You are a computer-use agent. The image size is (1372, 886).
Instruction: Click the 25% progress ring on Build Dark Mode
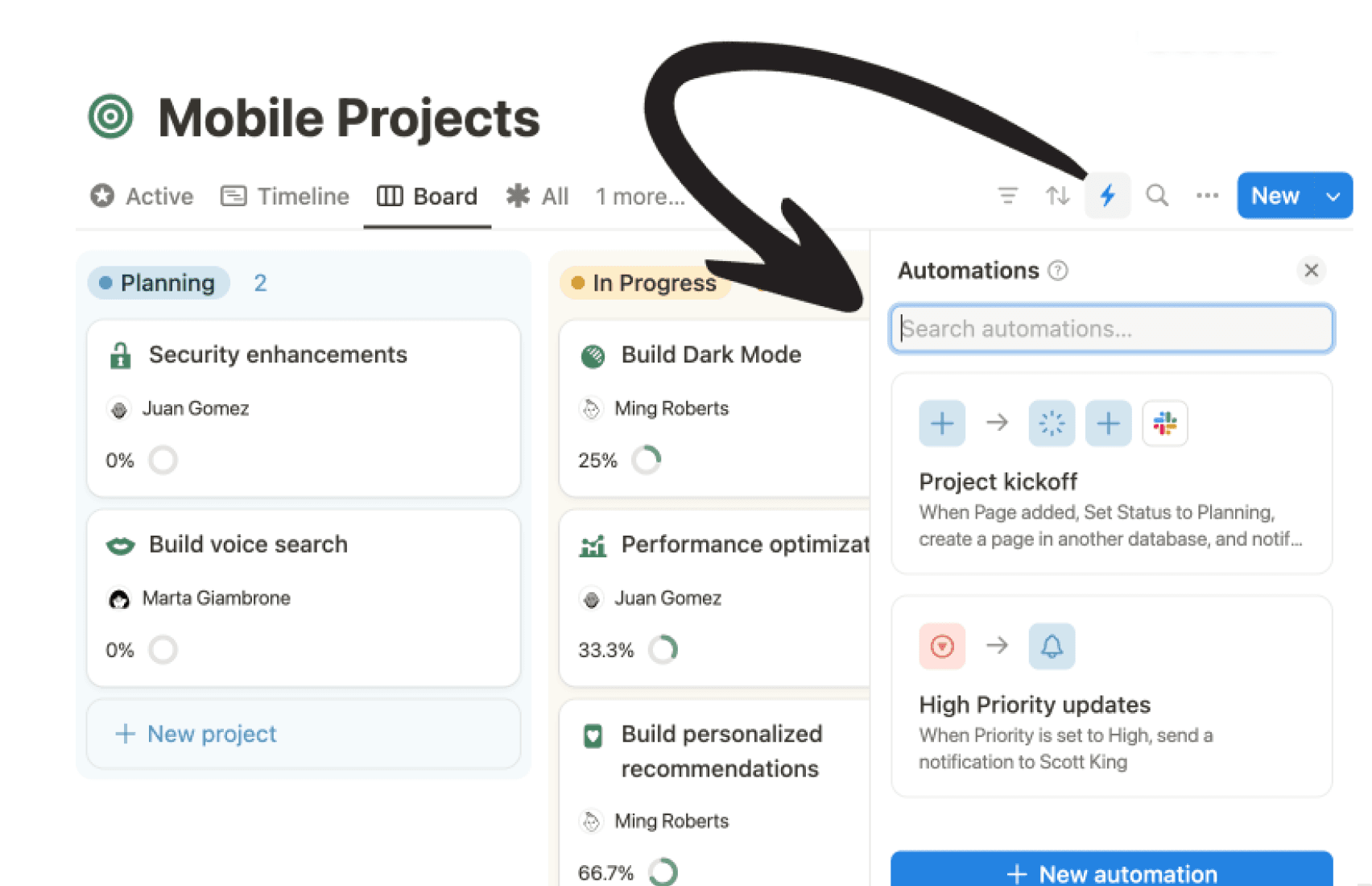tap(647, 460)
